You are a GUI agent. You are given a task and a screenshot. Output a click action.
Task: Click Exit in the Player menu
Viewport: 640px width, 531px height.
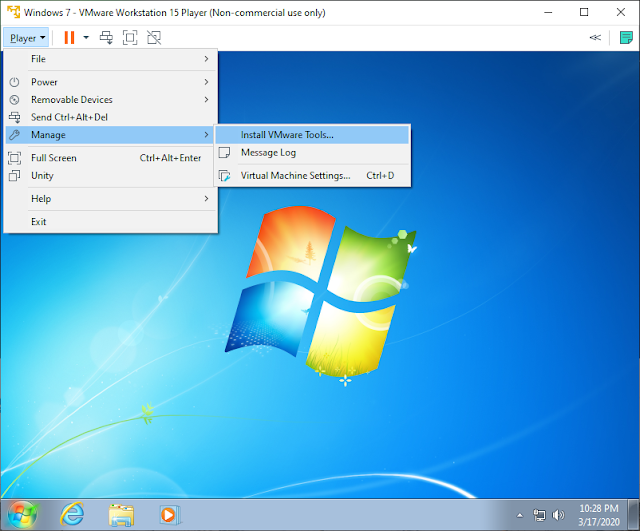click(110, 222)
